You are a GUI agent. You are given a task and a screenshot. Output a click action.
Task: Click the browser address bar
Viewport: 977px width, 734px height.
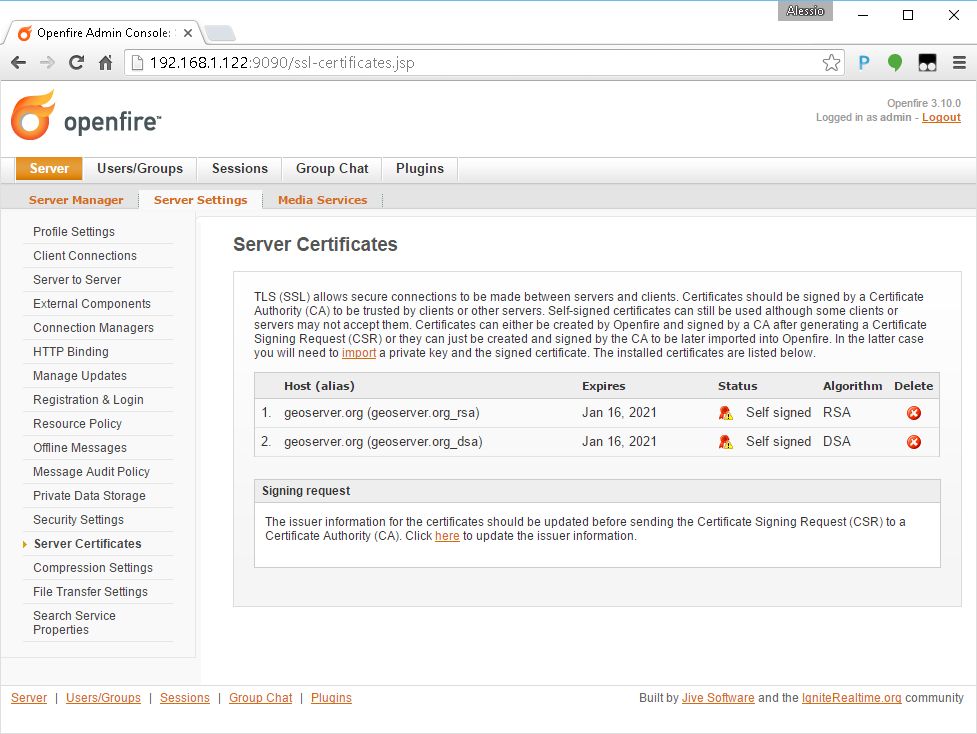coord(480,63)
